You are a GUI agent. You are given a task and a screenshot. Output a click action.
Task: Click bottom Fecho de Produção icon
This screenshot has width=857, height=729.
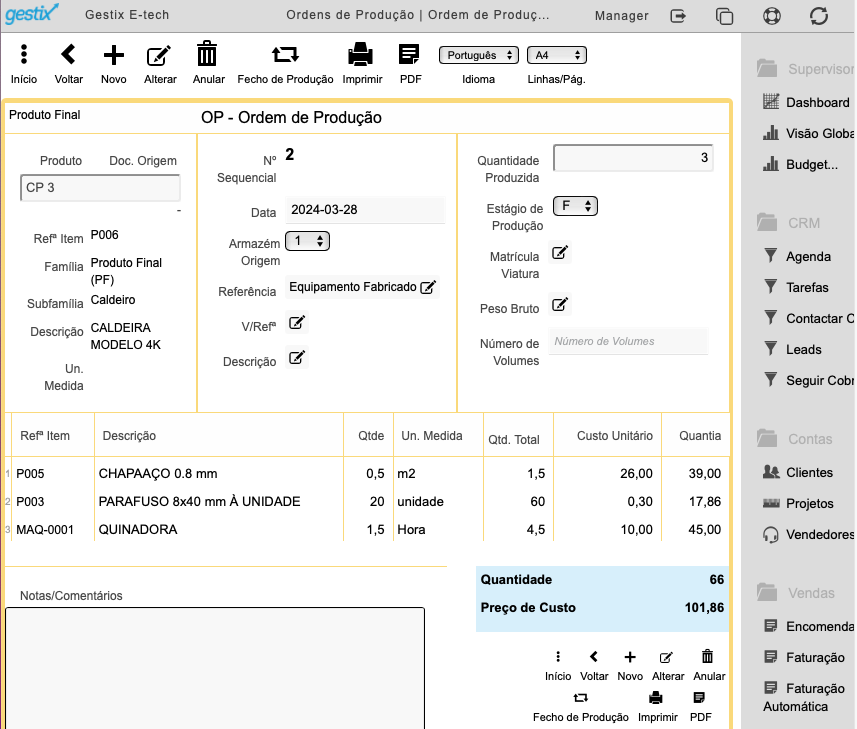(x=580, y=698)
